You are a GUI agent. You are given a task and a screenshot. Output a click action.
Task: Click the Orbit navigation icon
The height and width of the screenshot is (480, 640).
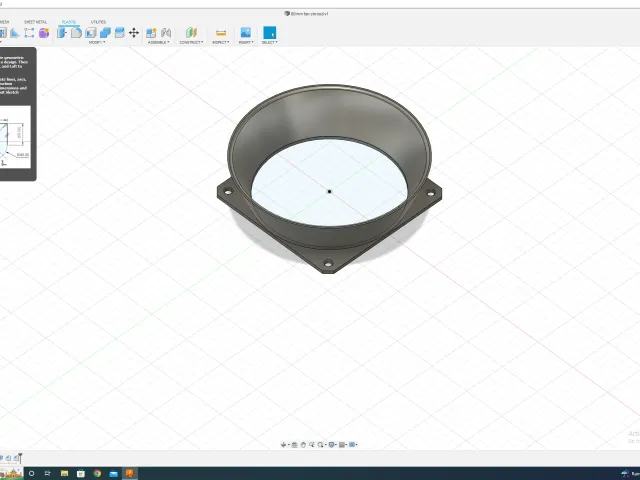coord(283,444)
